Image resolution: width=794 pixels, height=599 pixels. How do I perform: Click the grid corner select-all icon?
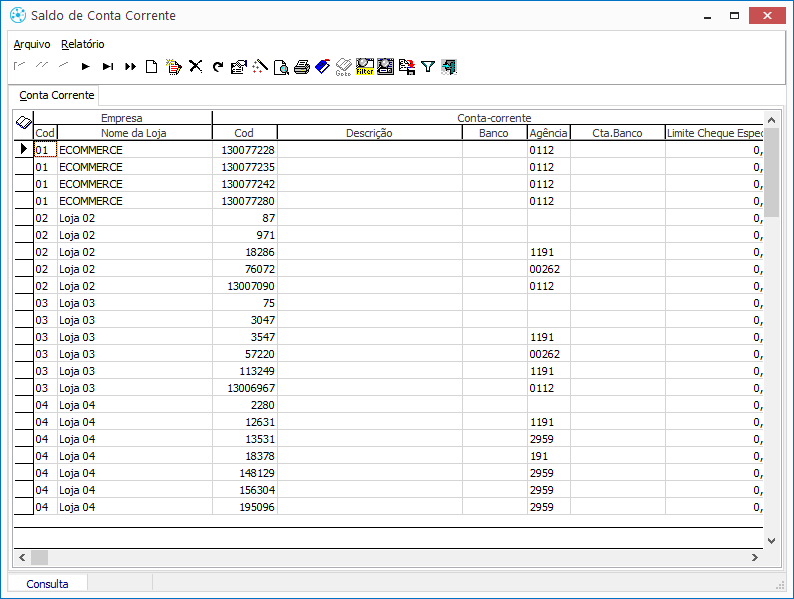click(23, 123)
